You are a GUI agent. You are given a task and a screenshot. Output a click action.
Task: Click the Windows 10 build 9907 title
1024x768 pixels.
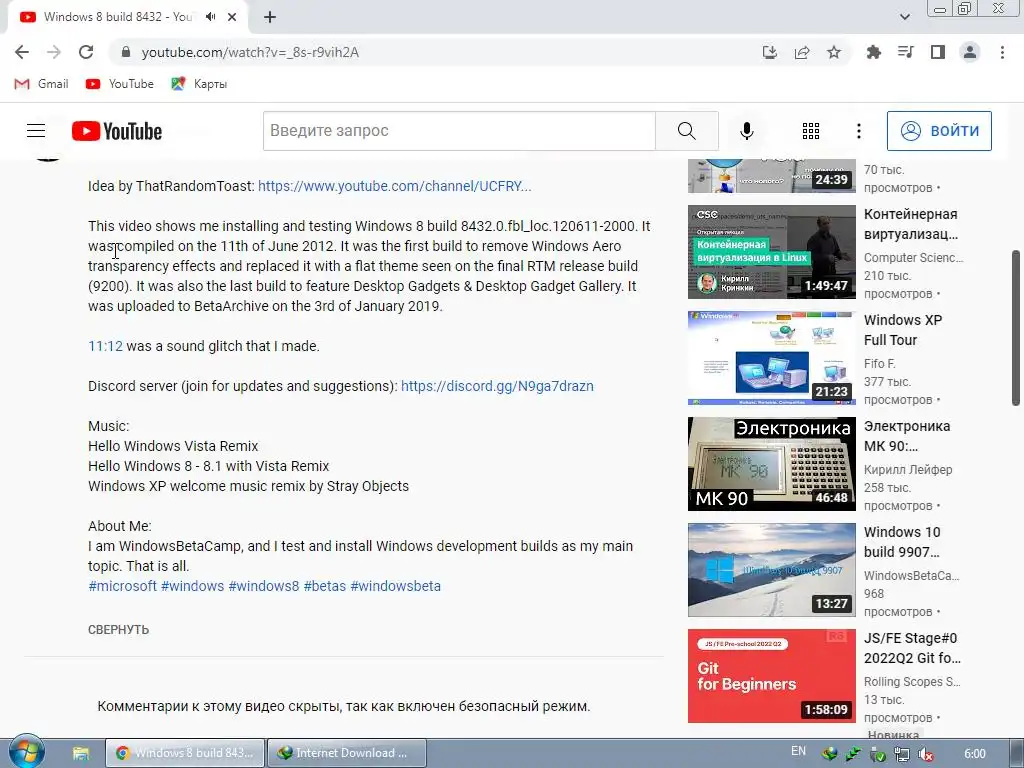pos(902,541)
